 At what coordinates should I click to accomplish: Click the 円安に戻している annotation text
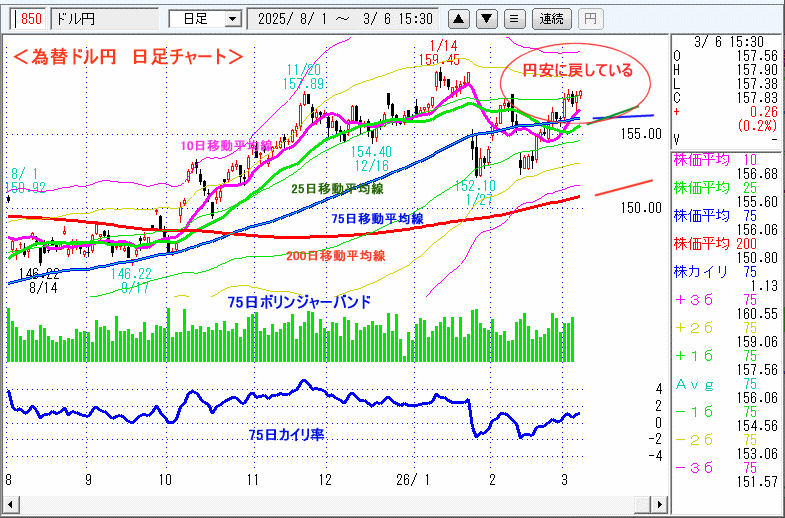(578, 70)
